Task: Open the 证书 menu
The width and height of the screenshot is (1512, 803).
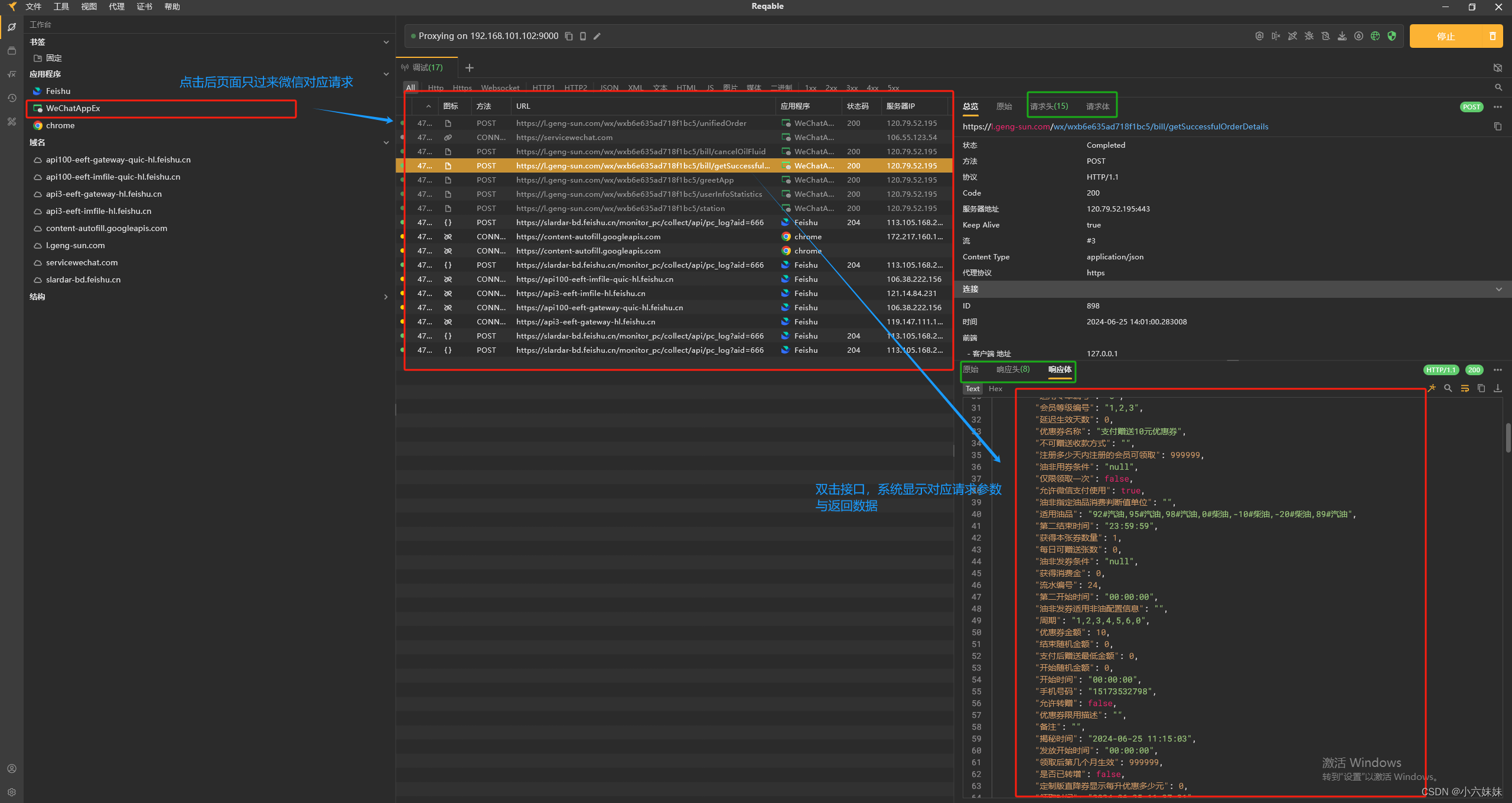Action: pos(144,6)
